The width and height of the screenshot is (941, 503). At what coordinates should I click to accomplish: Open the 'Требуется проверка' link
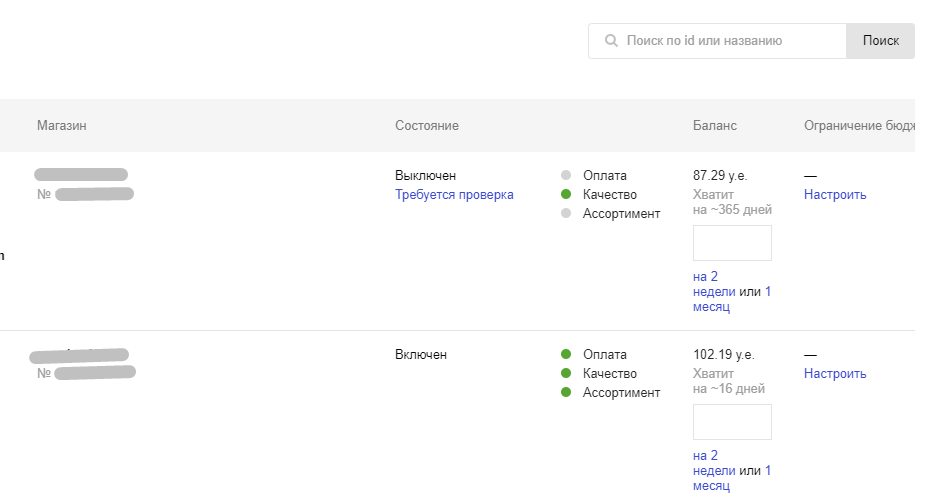click(x=454, y=195)
